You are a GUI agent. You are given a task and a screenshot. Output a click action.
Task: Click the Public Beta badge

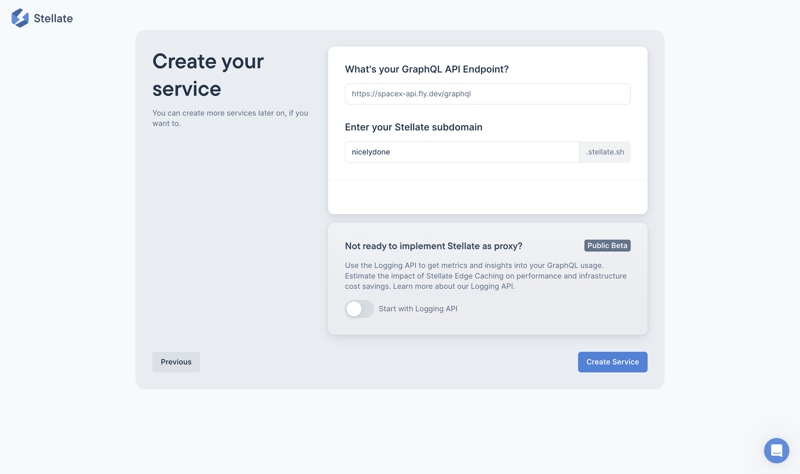click(607, 245)
